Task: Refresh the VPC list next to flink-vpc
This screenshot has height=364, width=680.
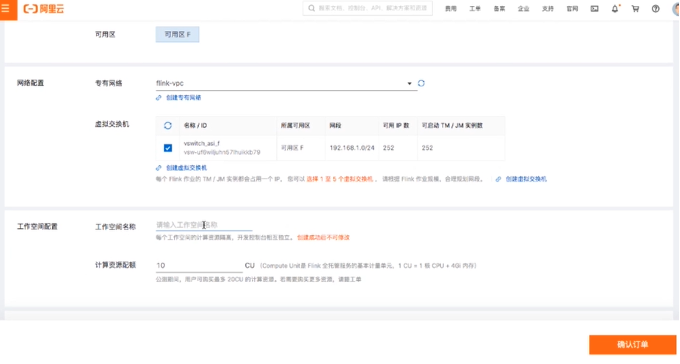Action: (x=421, y=83)
